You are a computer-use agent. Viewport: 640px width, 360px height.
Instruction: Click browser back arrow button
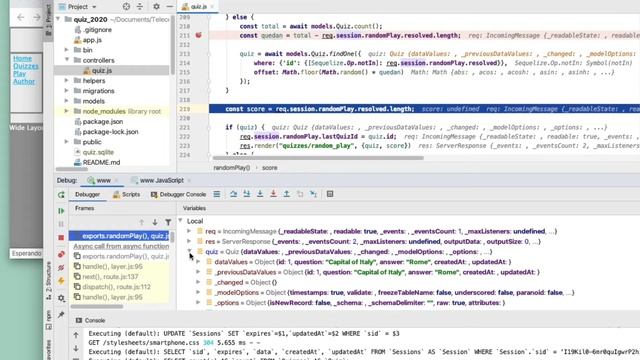20,17
